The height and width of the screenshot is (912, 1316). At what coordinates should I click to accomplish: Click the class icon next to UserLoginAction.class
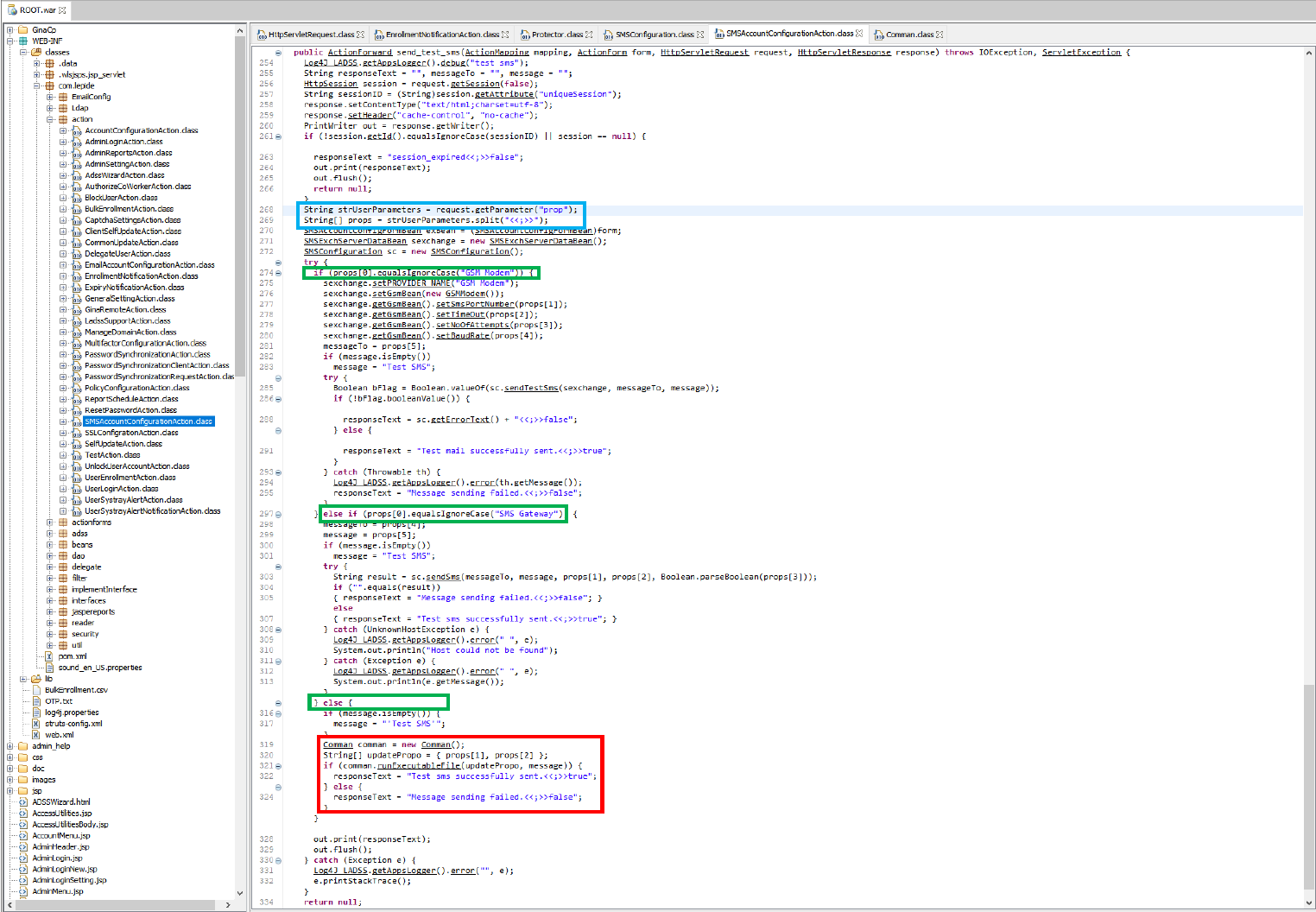pyautogui.click(x=77, y=489)
